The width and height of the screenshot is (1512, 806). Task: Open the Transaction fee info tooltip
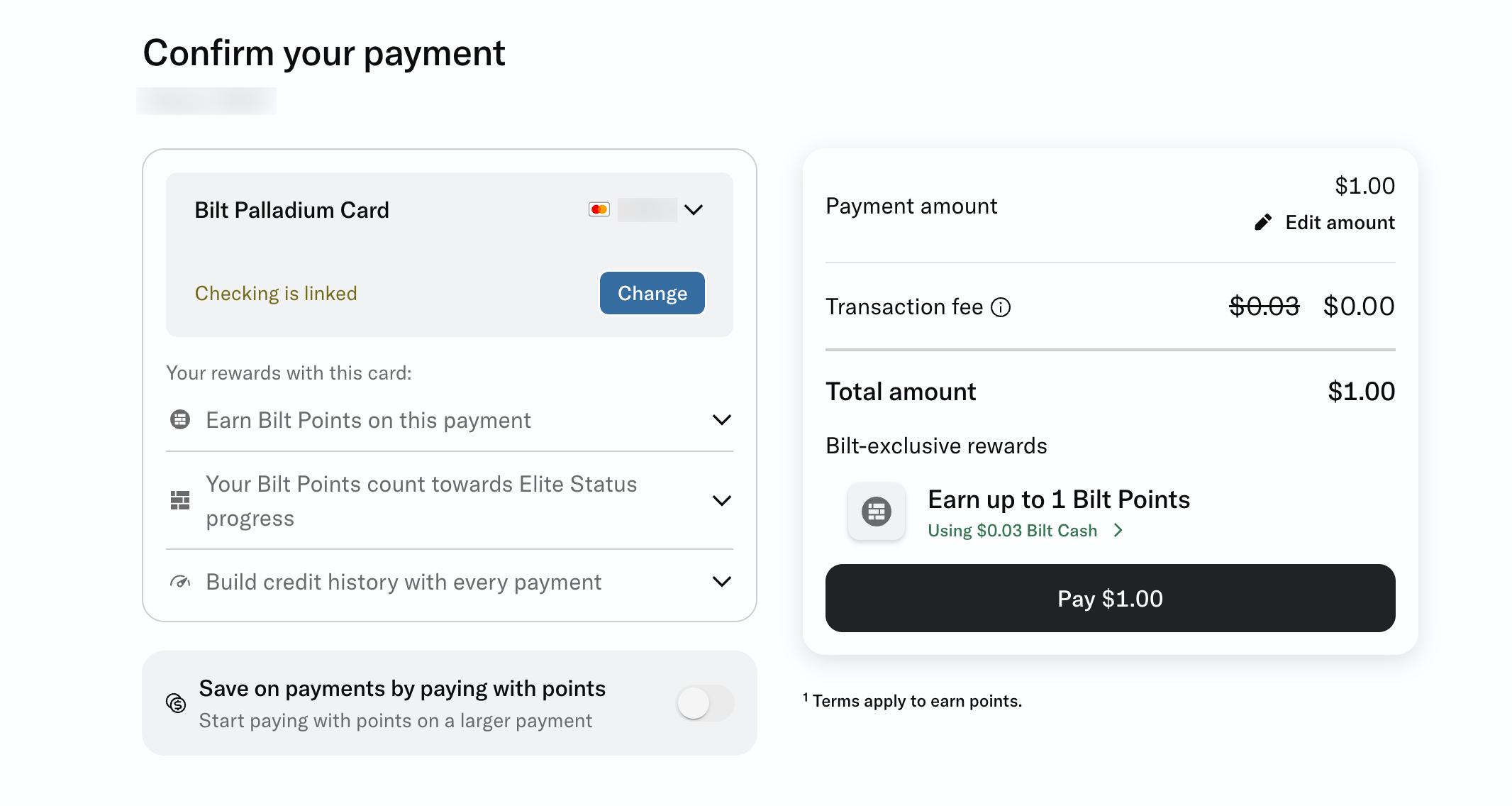click(1001, 307)
